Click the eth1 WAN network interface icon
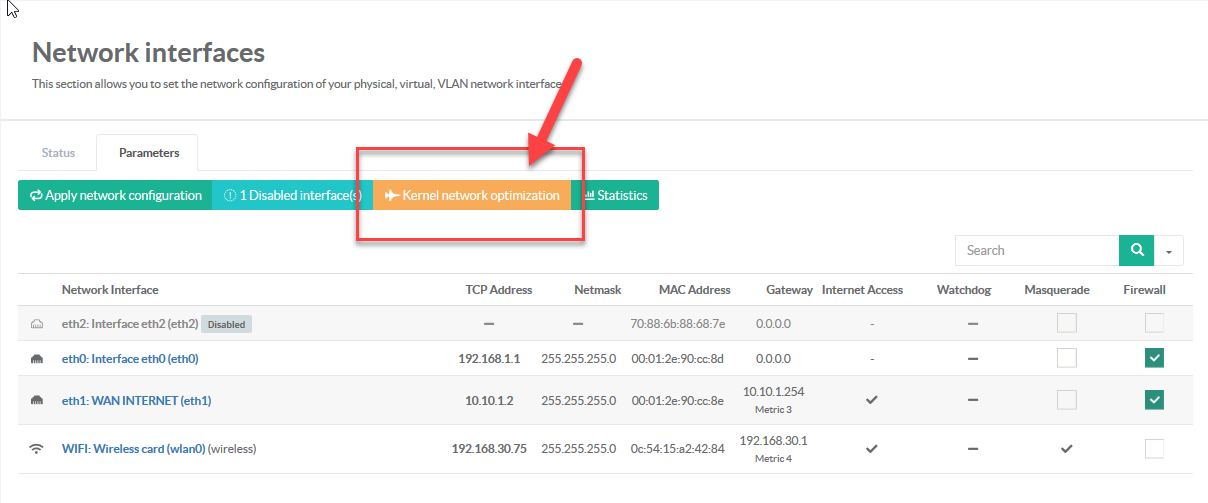This screenshot has width=1208, height=503. pos(37,401)
